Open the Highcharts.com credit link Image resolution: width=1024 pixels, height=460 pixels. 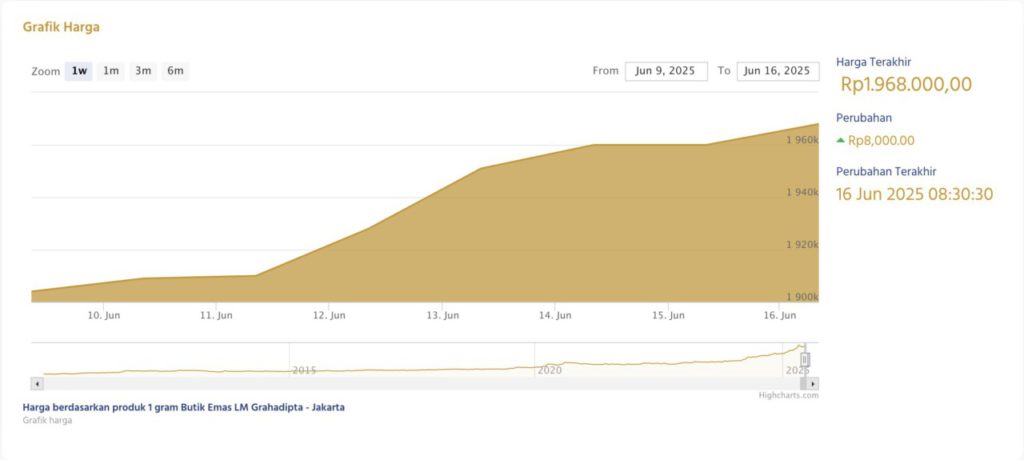[x=788, y=395]
